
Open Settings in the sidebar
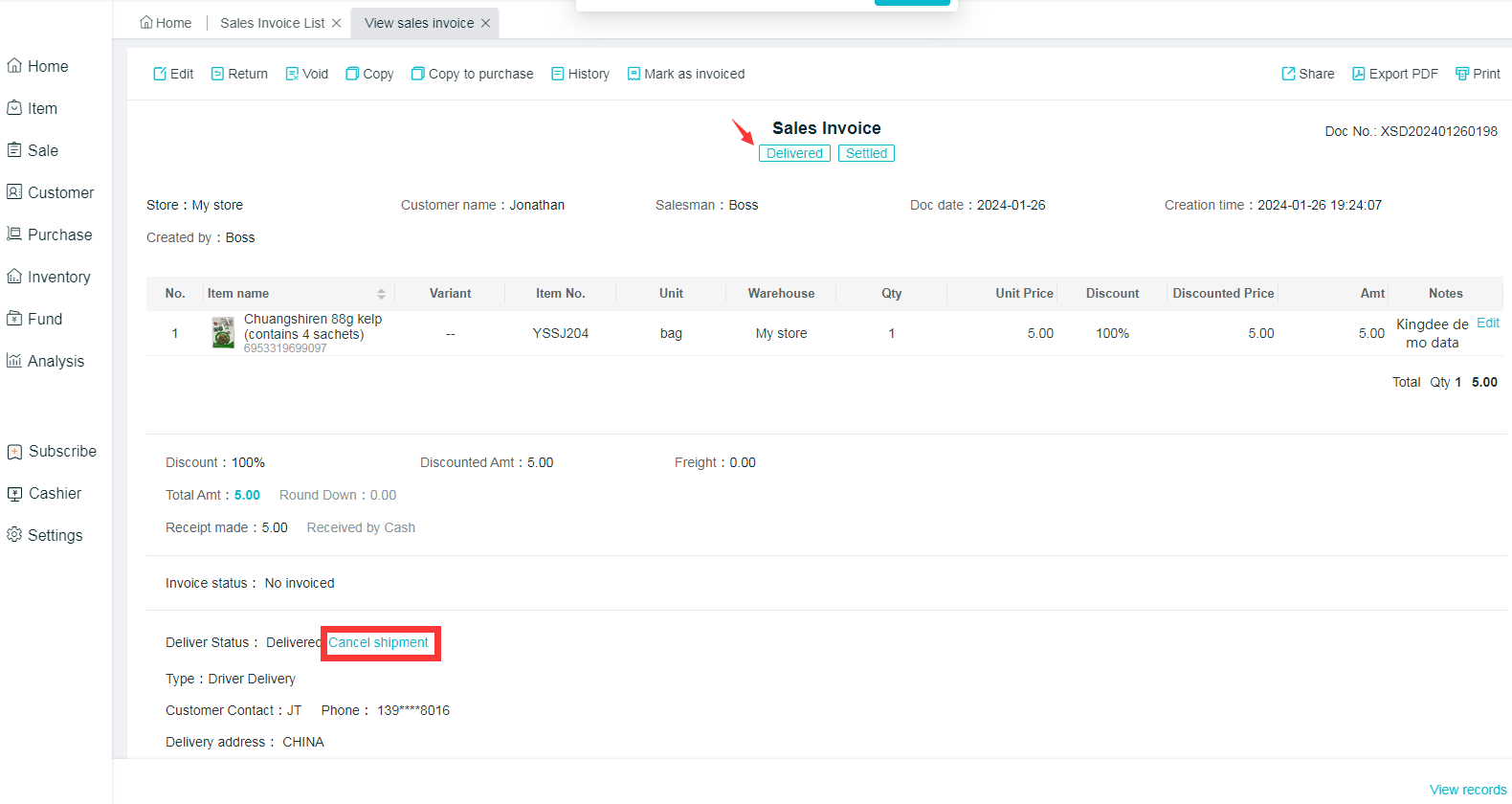[55, 535]
